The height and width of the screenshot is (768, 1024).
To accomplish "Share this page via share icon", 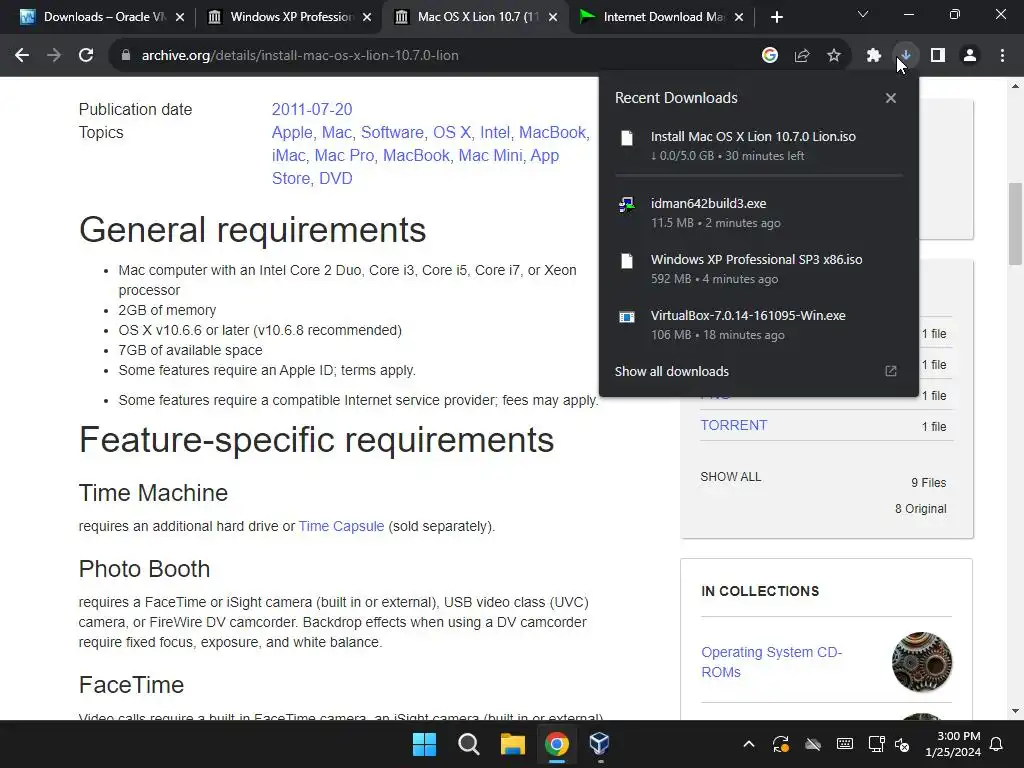I will (x=802, y=56).
